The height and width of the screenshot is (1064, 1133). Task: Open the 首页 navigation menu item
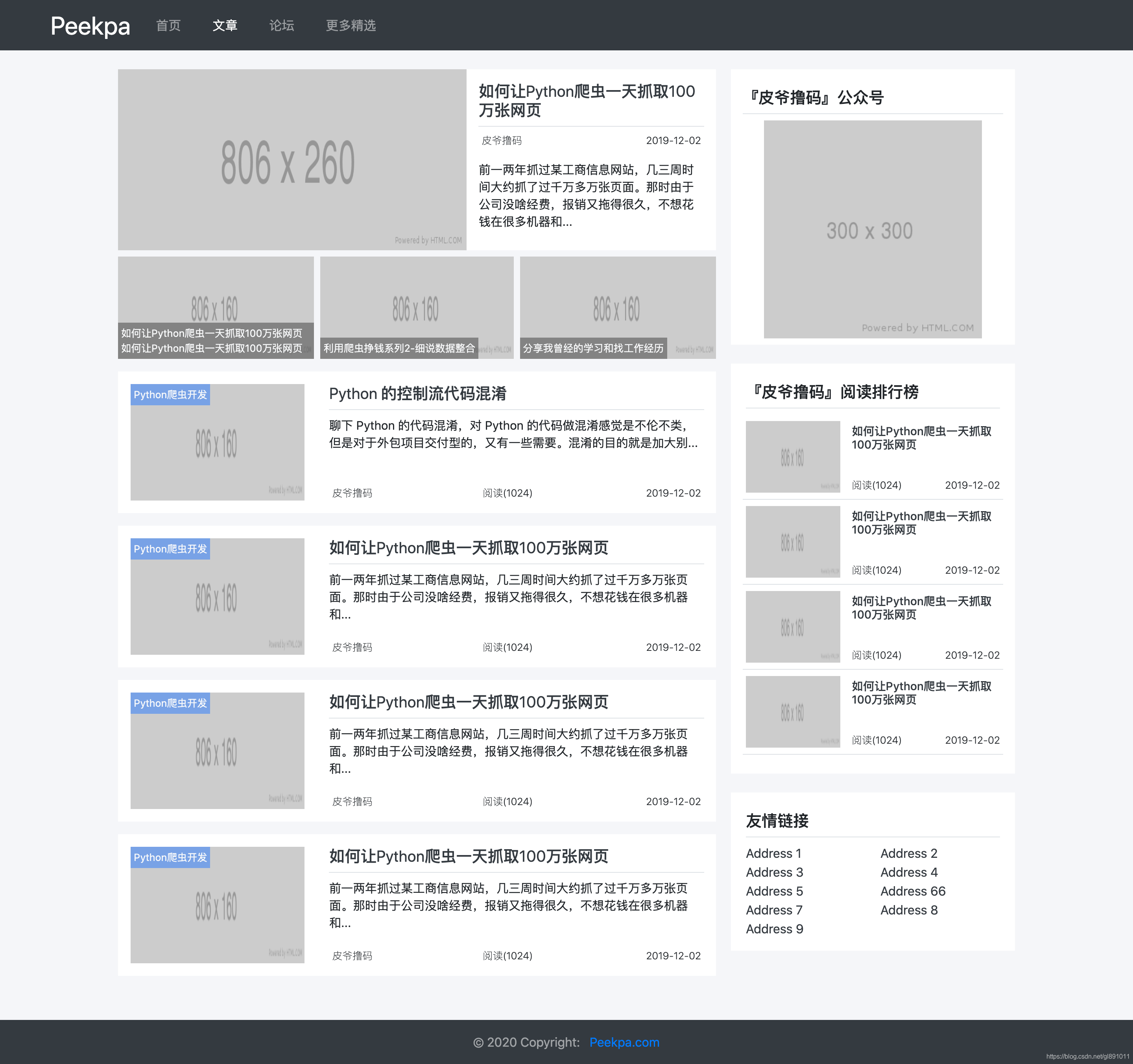(168, 25)
